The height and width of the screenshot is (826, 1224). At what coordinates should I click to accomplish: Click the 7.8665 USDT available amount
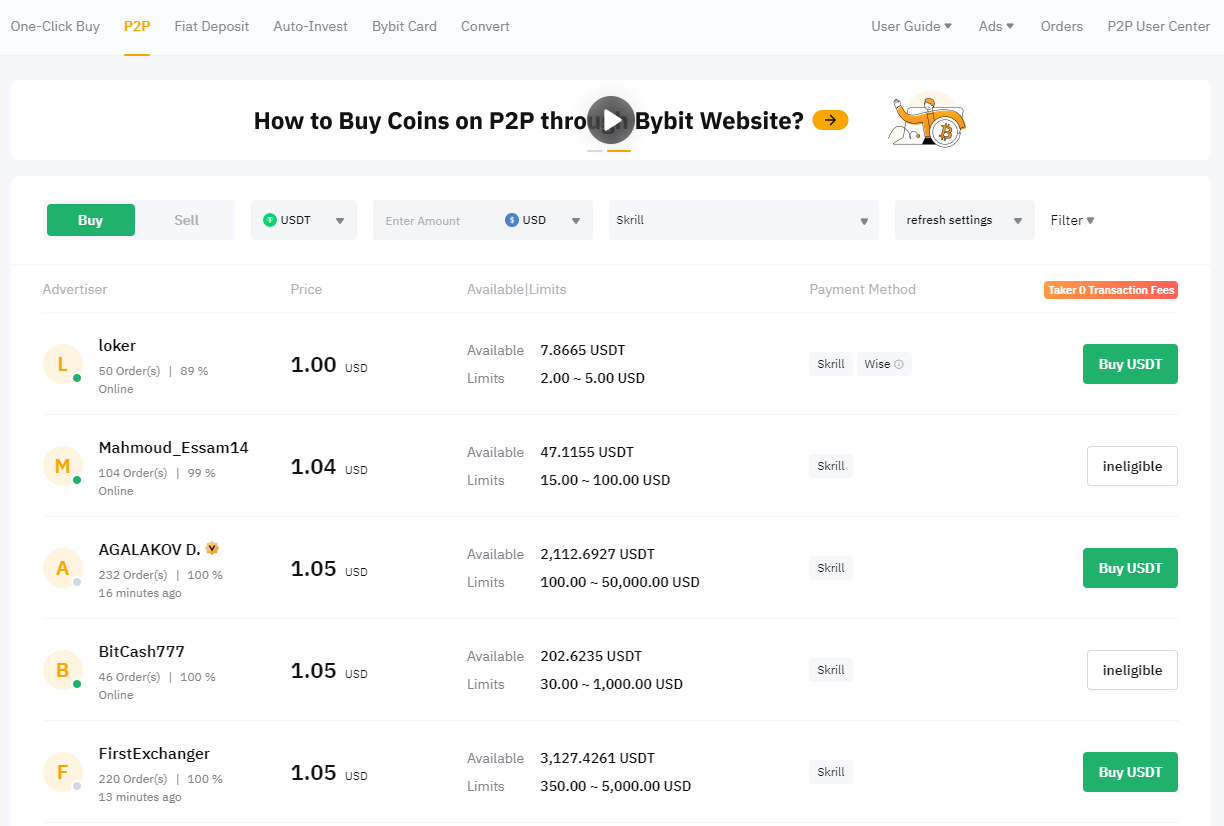(582, 350)
